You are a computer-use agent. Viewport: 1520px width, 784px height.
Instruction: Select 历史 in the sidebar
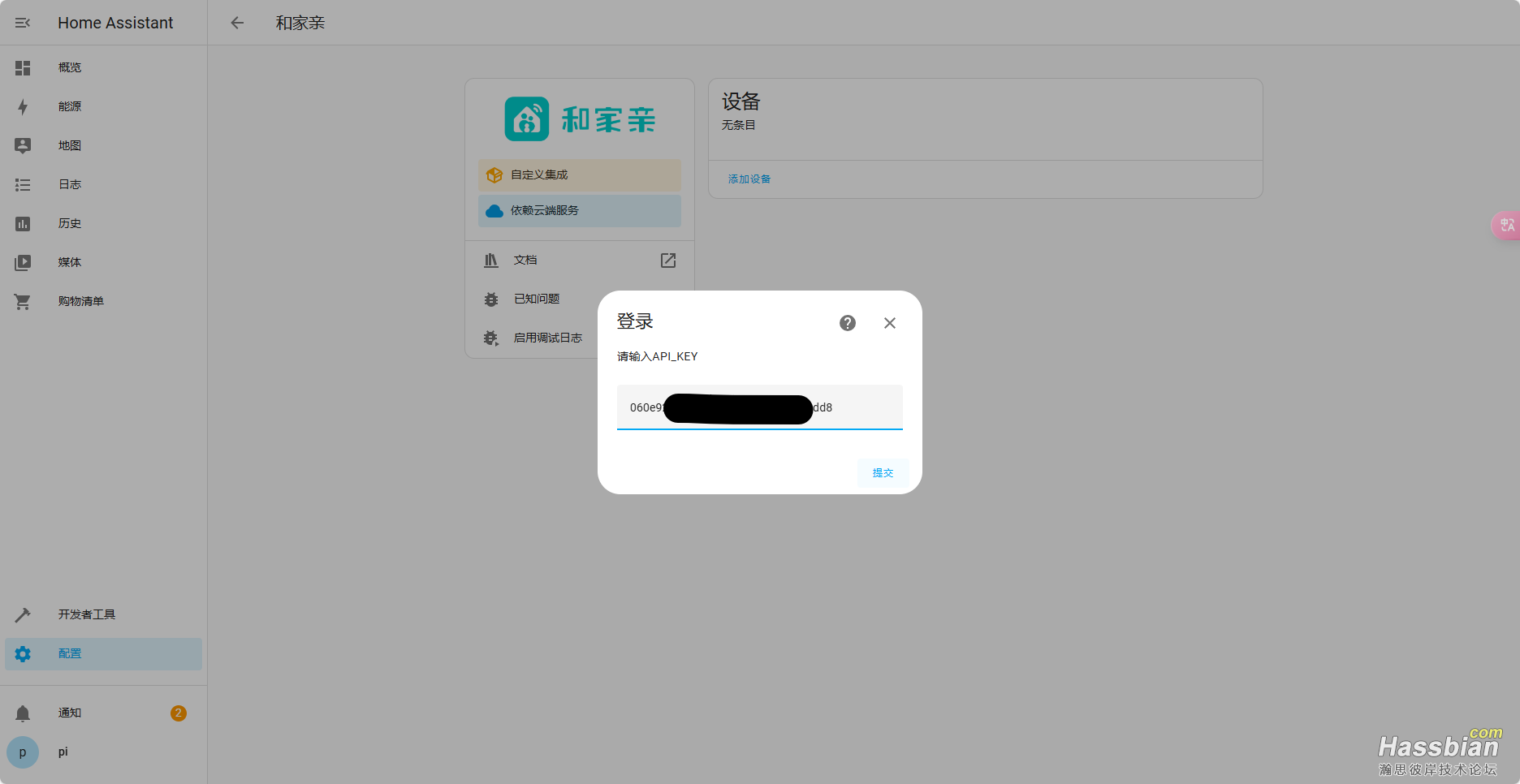103,224
